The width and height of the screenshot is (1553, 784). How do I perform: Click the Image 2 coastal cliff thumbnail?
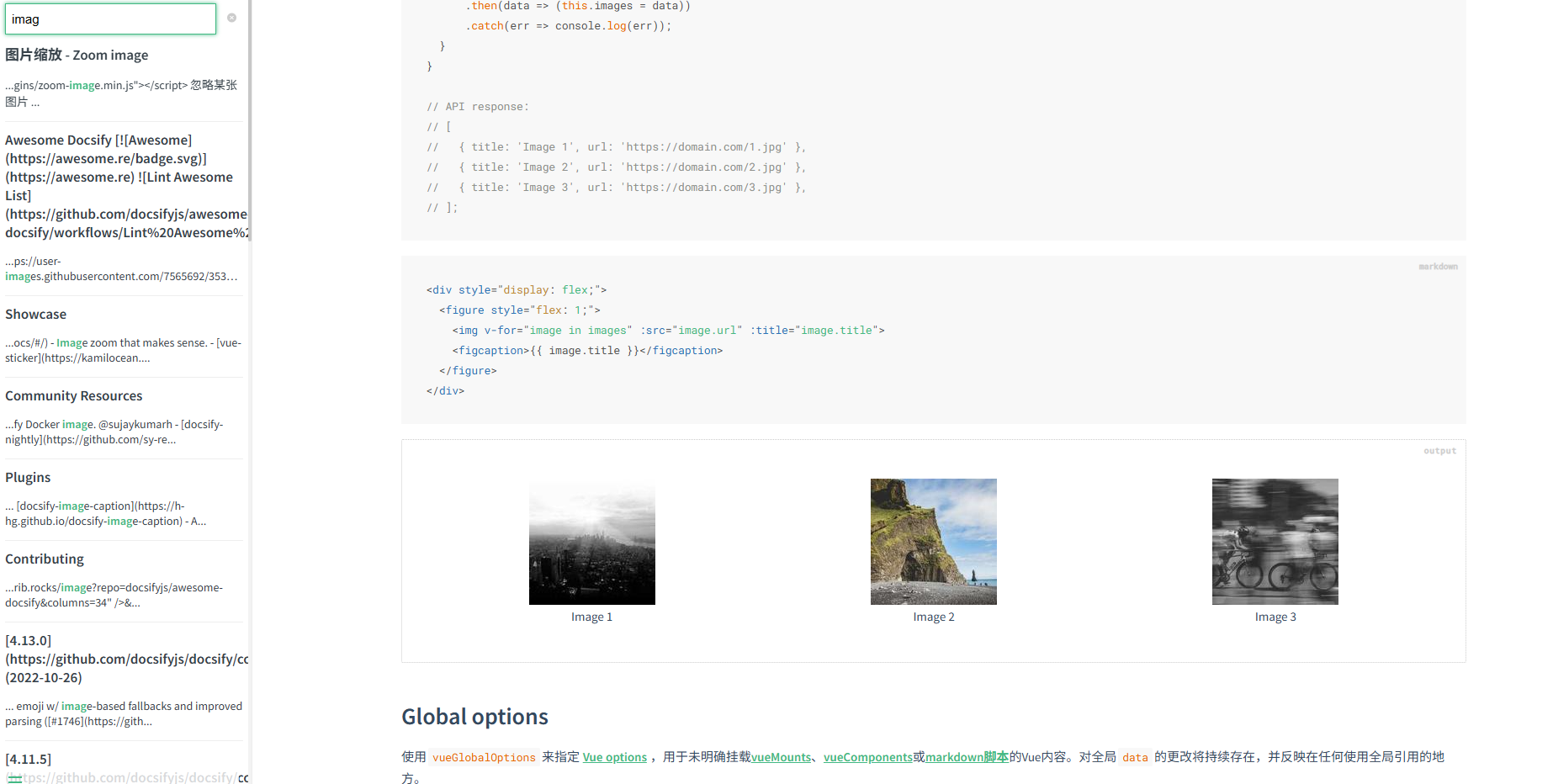pyautogui.click(x=934, y=542)
